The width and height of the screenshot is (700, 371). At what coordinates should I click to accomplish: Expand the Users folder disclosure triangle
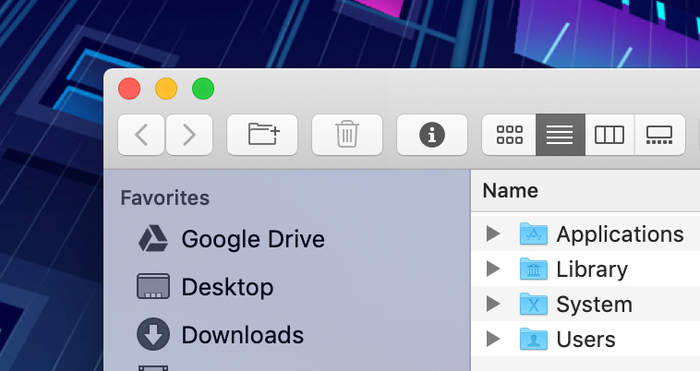[493, 339]
